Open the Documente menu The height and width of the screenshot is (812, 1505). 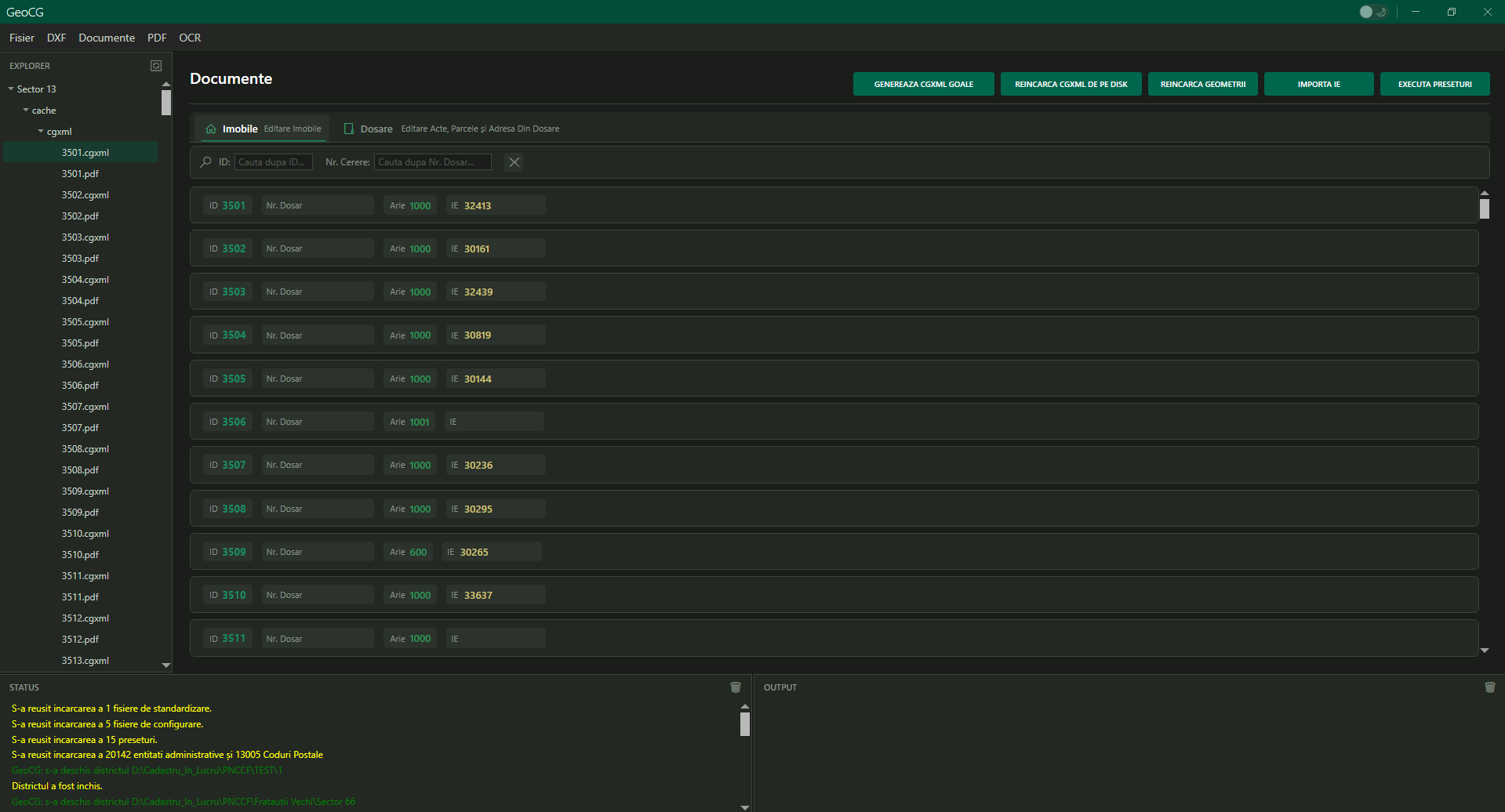(107, 38)
